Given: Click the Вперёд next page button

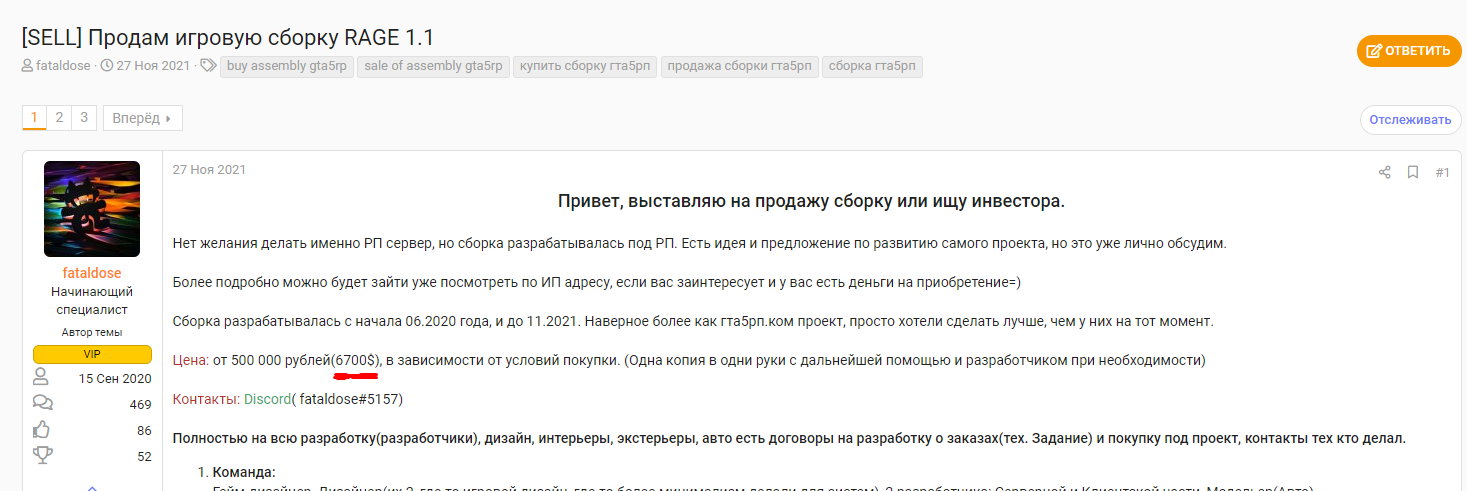Looking at the screenshot, I should point(142,118).
